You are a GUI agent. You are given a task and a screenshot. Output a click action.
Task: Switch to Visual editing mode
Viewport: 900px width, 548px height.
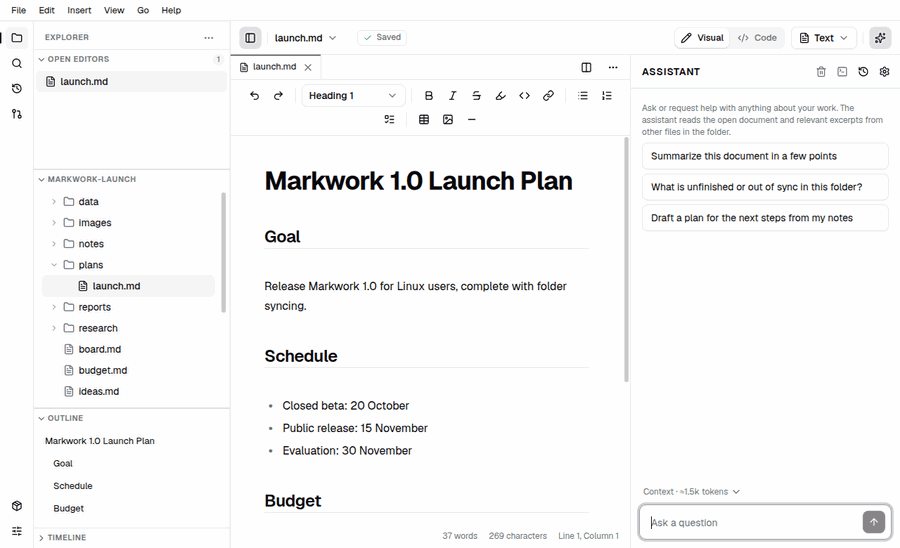(x=702, y=38)
